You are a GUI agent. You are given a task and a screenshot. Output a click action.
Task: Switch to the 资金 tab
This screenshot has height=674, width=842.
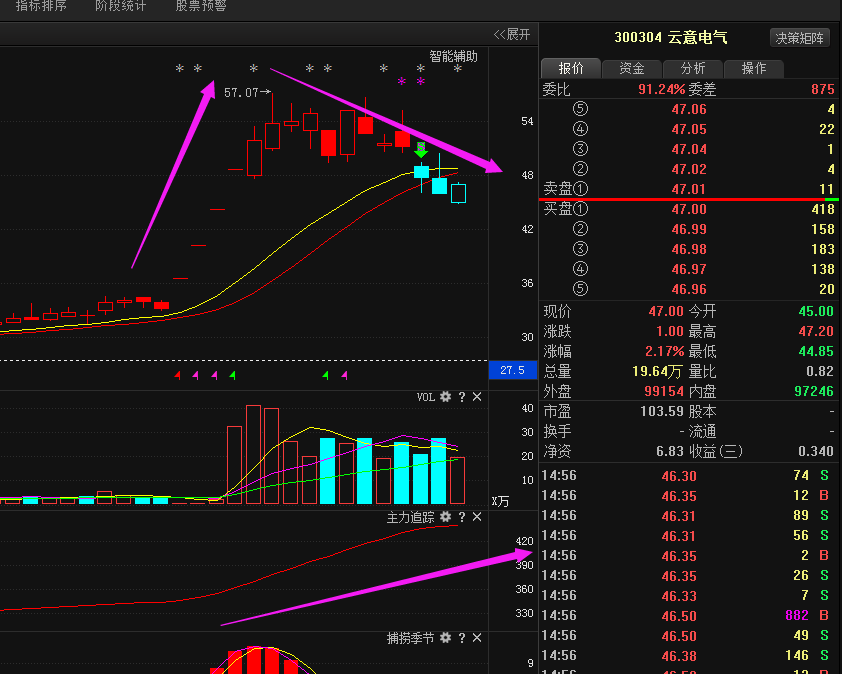pyautogui.click(x=631, y=68)
